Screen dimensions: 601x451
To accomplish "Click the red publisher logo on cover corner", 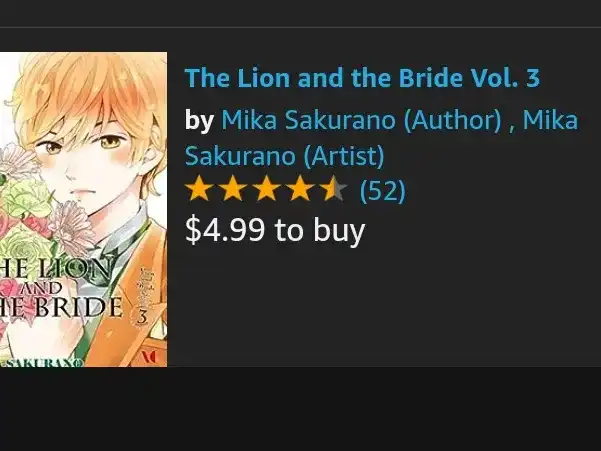I will (x=149, y=356).
